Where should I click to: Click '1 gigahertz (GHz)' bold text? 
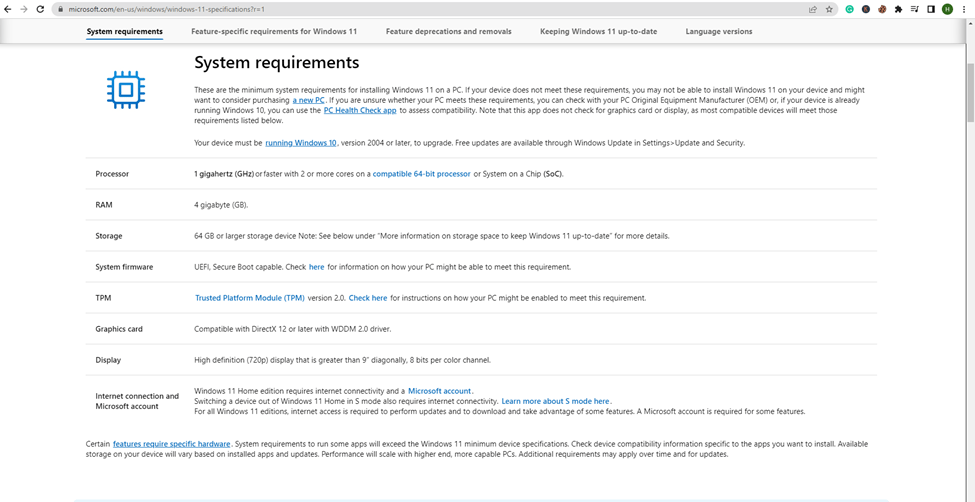click(x=224, y=174)
